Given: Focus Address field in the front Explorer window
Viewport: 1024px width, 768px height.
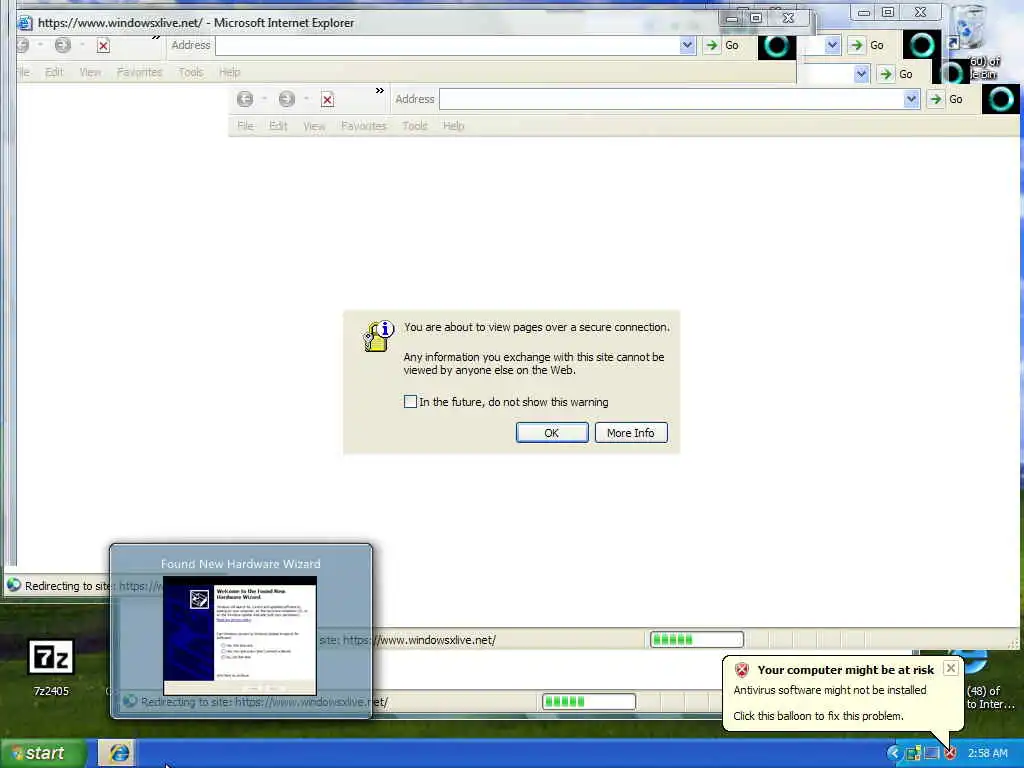Looking at the screenshot, I should pos(672,99).
